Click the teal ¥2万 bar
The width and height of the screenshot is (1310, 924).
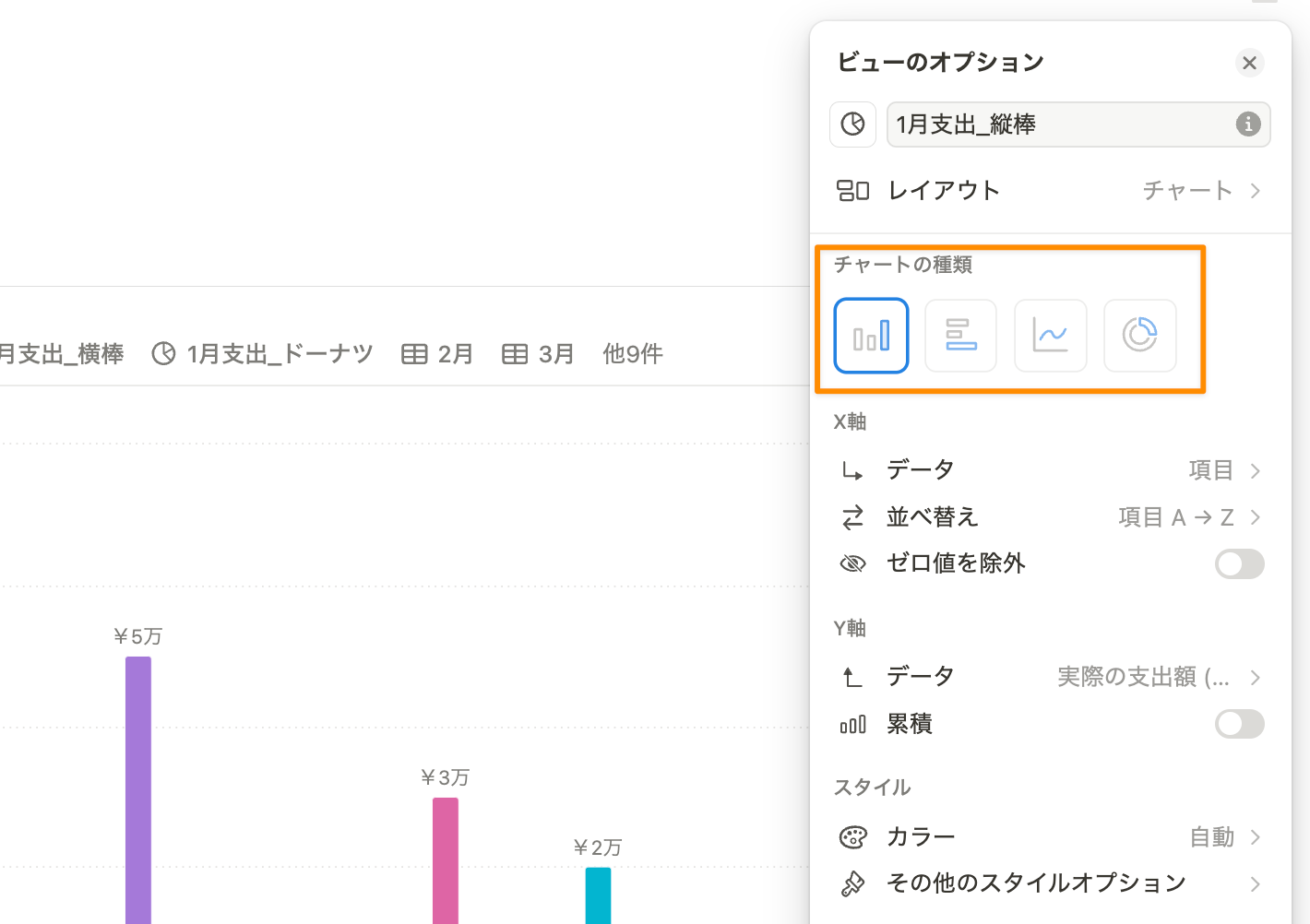[598, 895]
